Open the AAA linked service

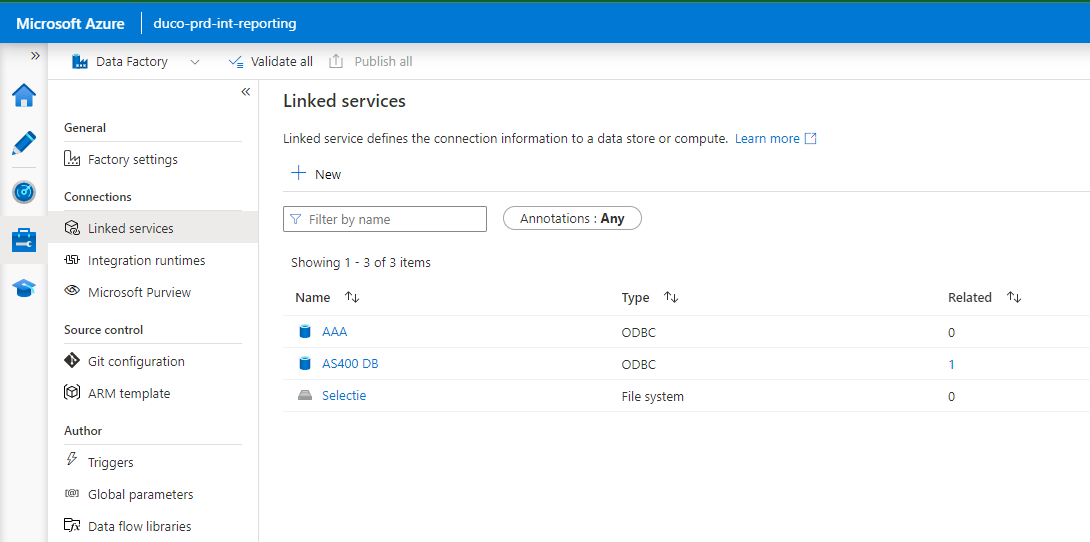click(x=334, y=331)
